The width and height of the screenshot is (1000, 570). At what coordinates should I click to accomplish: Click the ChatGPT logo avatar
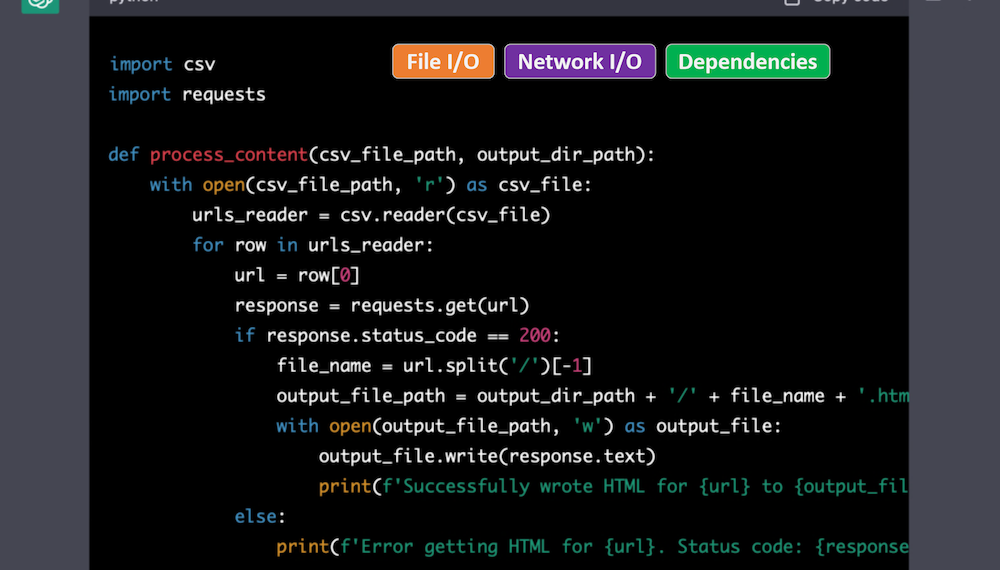pos(40,3)
